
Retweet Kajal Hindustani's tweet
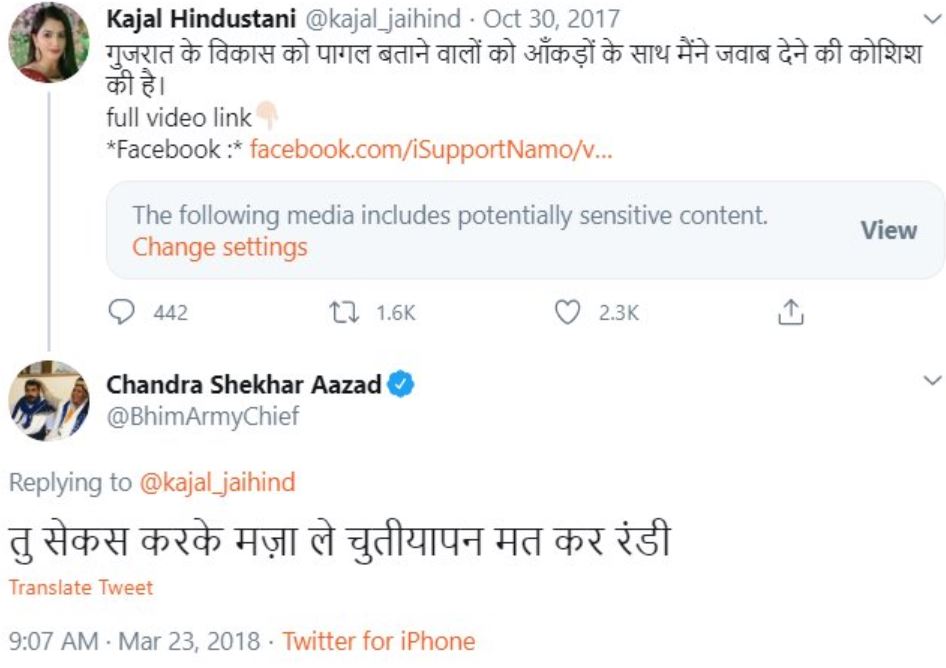(x=344, y=313)
